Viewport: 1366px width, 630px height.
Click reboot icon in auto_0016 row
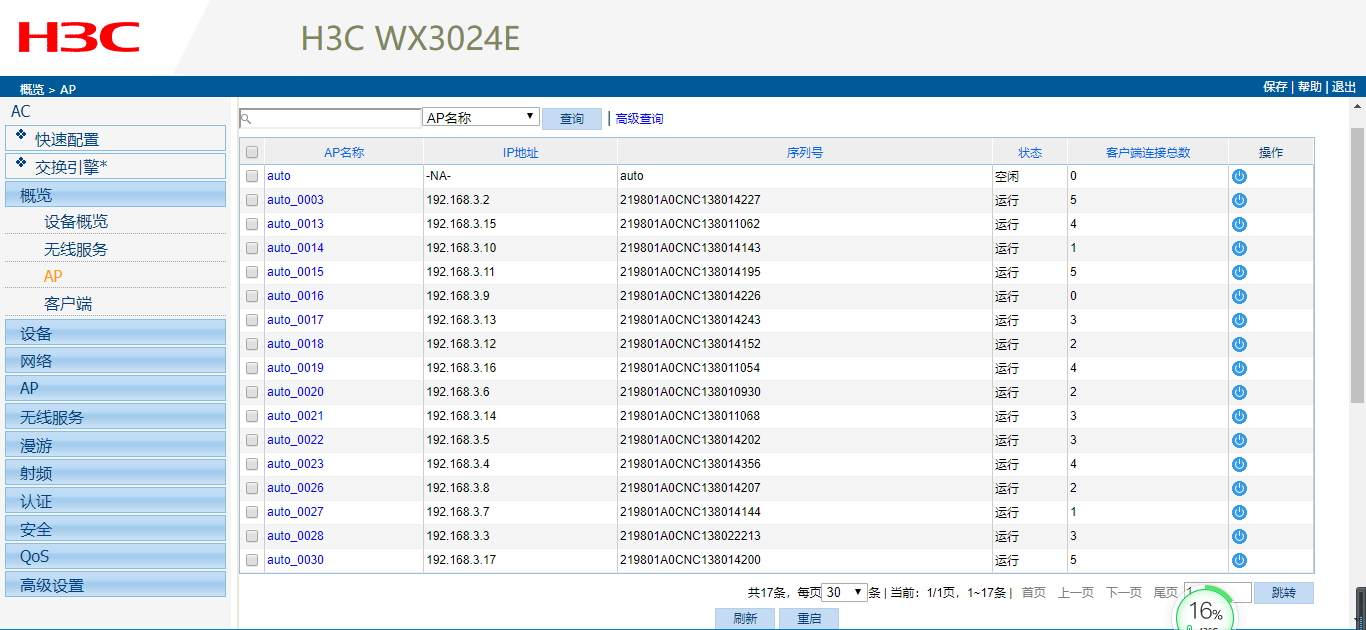coord(1239,296)
